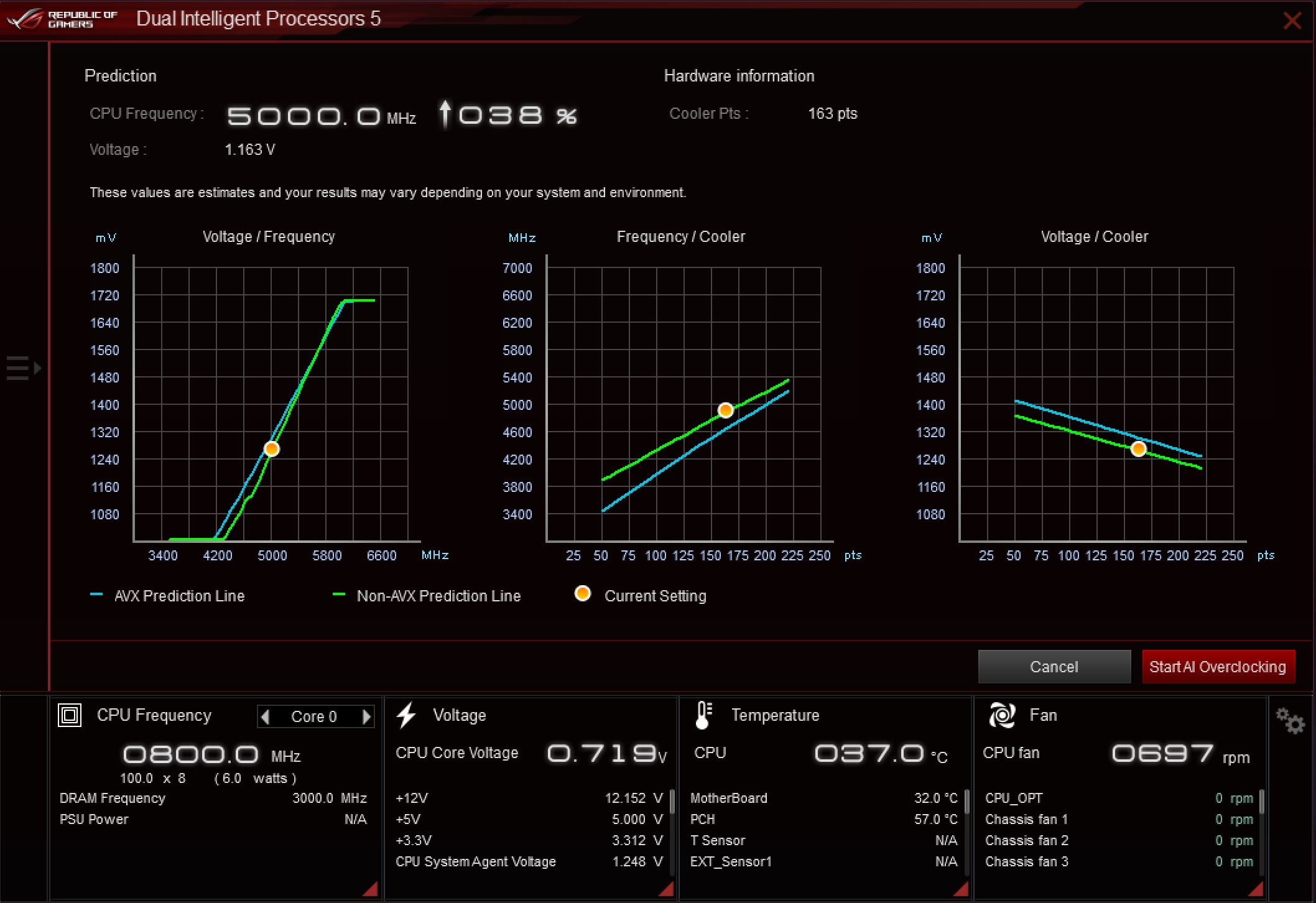This screenshot has height=903, width=1316.
Task: Click the Hardware information heading
Action: [739, 76]
